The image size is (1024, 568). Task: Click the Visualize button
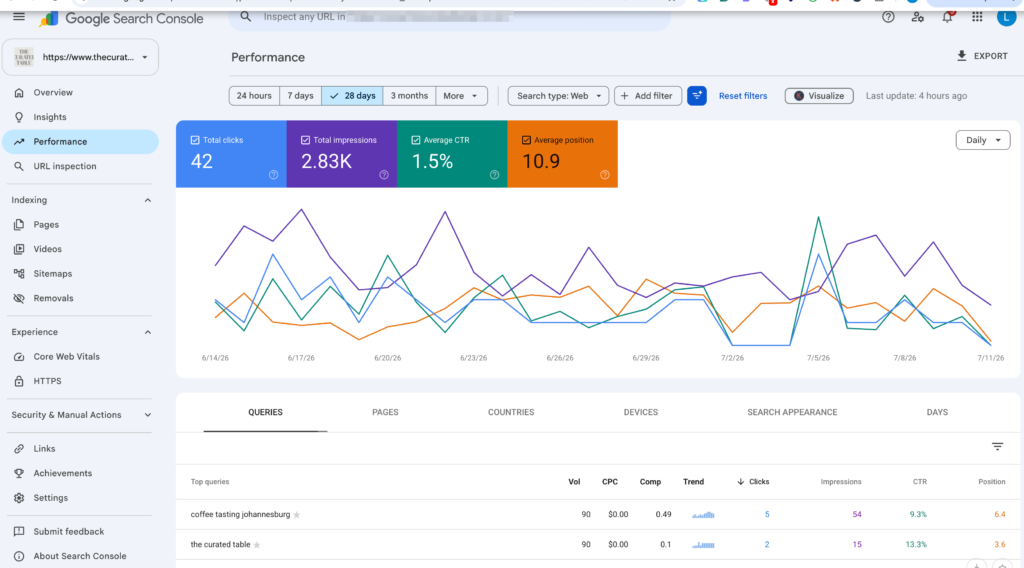(x=819, y=96)
